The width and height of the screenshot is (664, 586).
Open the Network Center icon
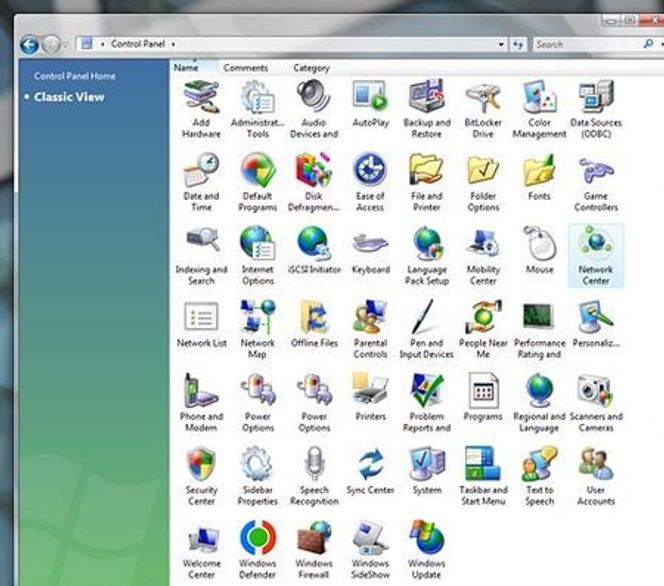pyautogui.click(x=596, y=248)
